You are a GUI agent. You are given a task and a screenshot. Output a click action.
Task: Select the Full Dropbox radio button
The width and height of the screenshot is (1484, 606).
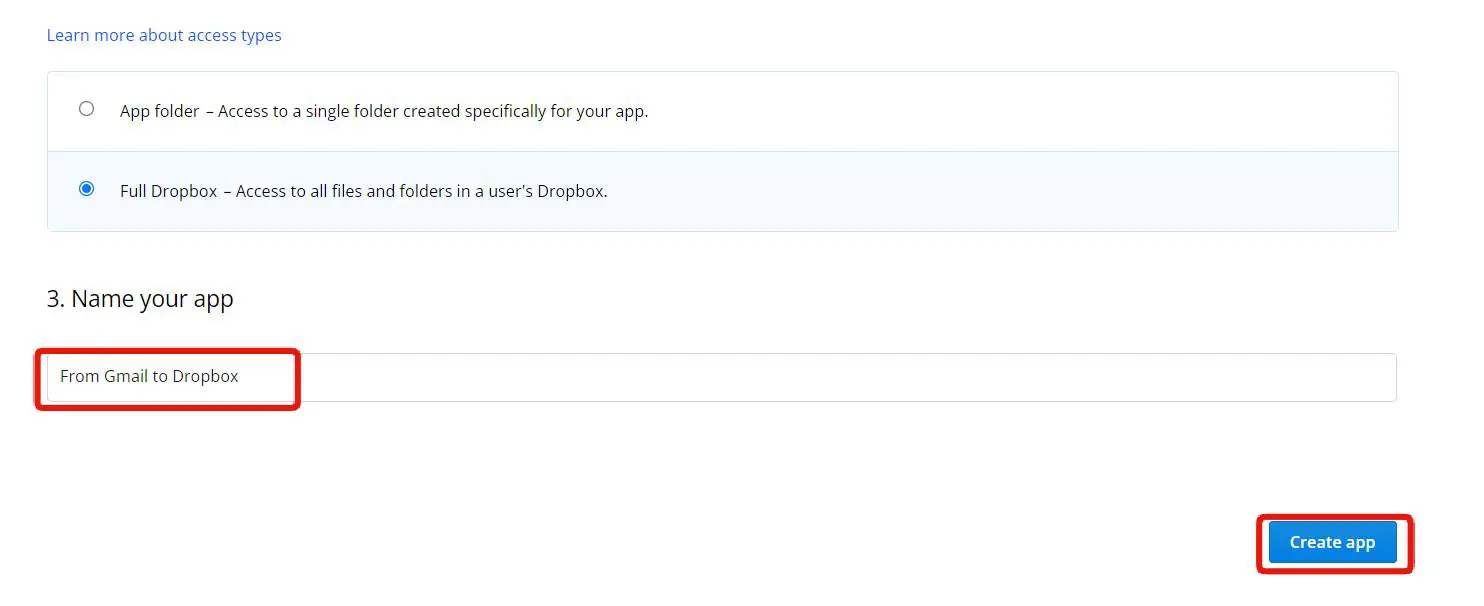click(x=87, y=189)
